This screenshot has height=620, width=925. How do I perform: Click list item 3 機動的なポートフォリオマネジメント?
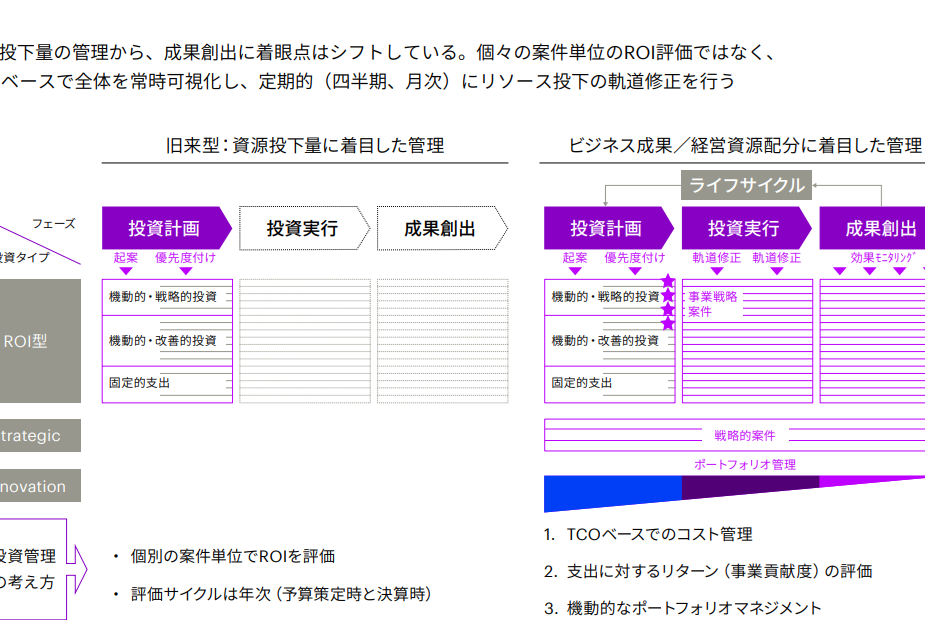pos(683,608)
